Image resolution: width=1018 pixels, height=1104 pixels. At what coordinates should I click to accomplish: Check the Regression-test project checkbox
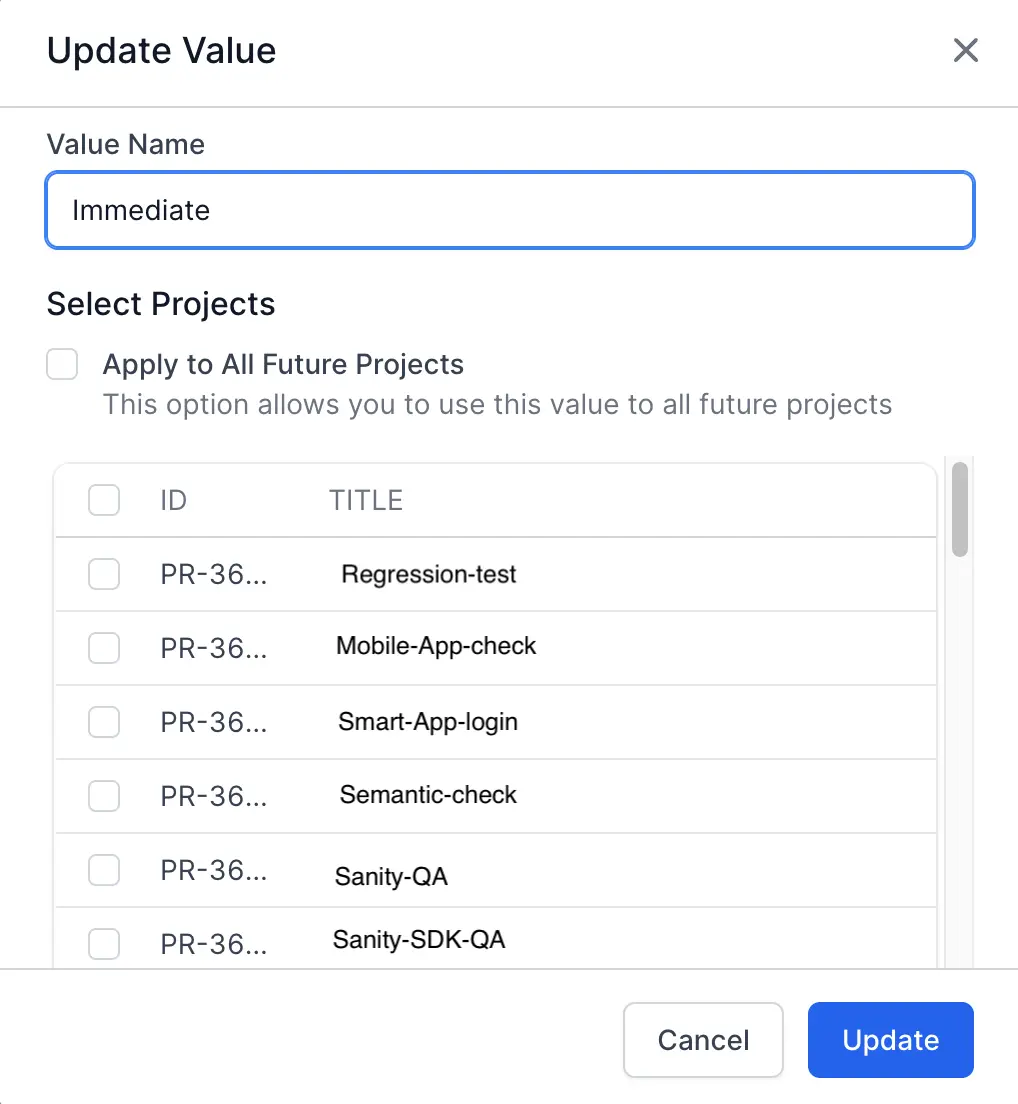coord(104,574)
